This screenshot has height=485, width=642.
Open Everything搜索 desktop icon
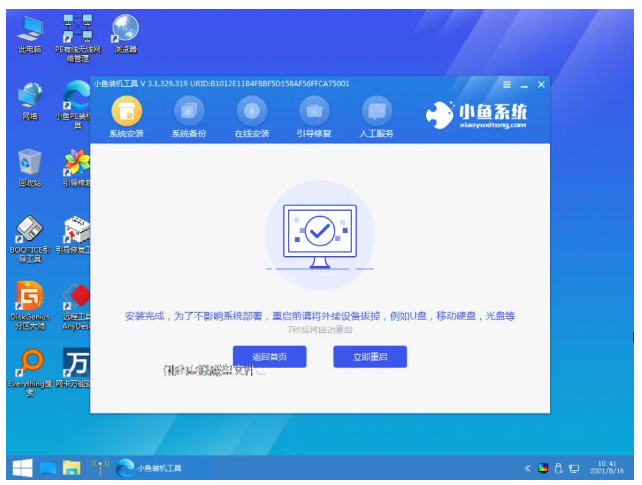click(x=30, y=372)
